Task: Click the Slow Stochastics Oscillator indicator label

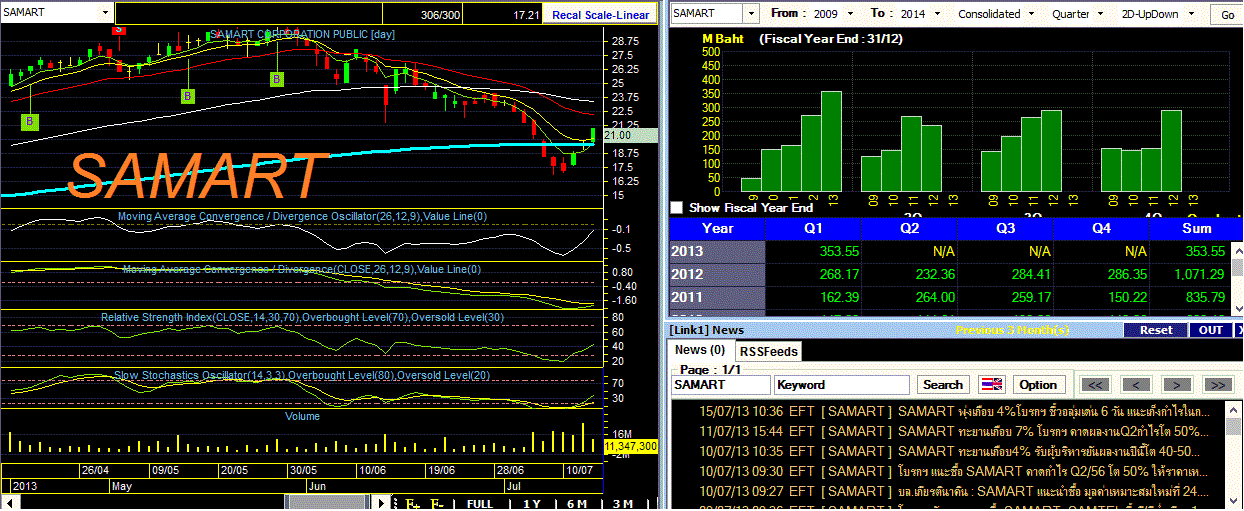Action: click(x=302, y=375)
